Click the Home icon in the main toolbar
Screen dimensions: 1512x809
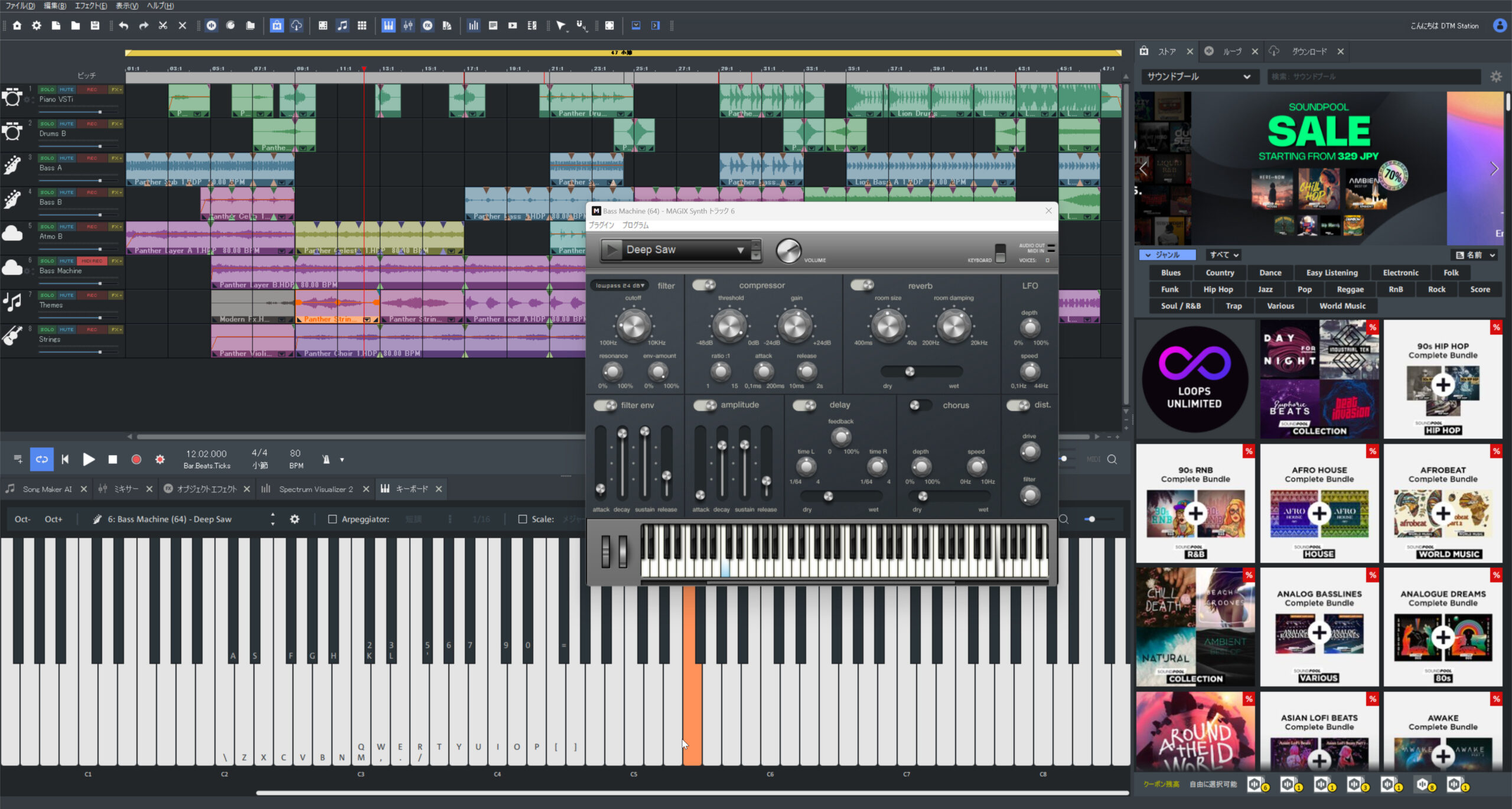(x=17, y=25)
